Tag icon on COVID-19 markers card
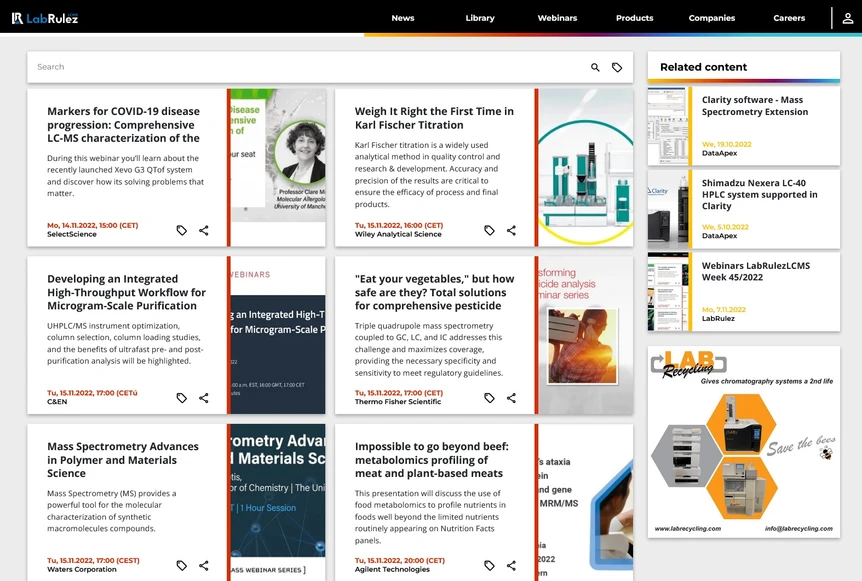The image size is (862, 581). 181,230
